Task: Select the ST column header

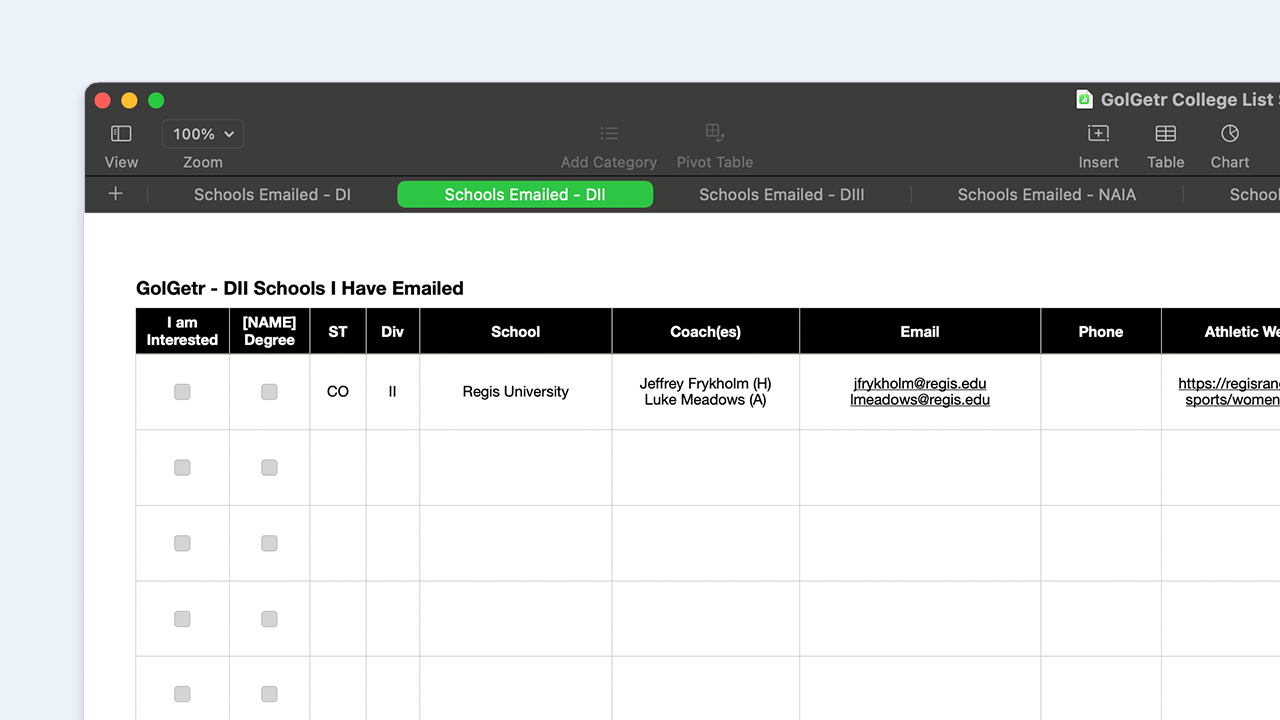Action: [338, 331]
